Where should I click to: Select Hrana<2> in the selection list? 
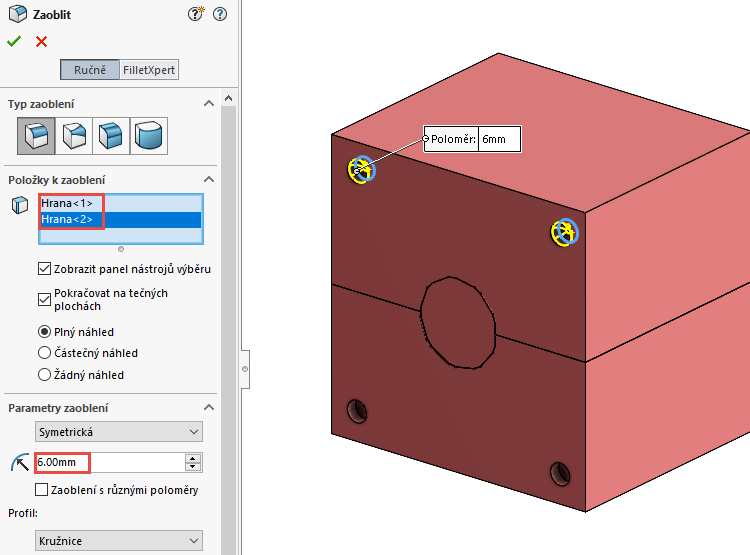pos(121,220)
